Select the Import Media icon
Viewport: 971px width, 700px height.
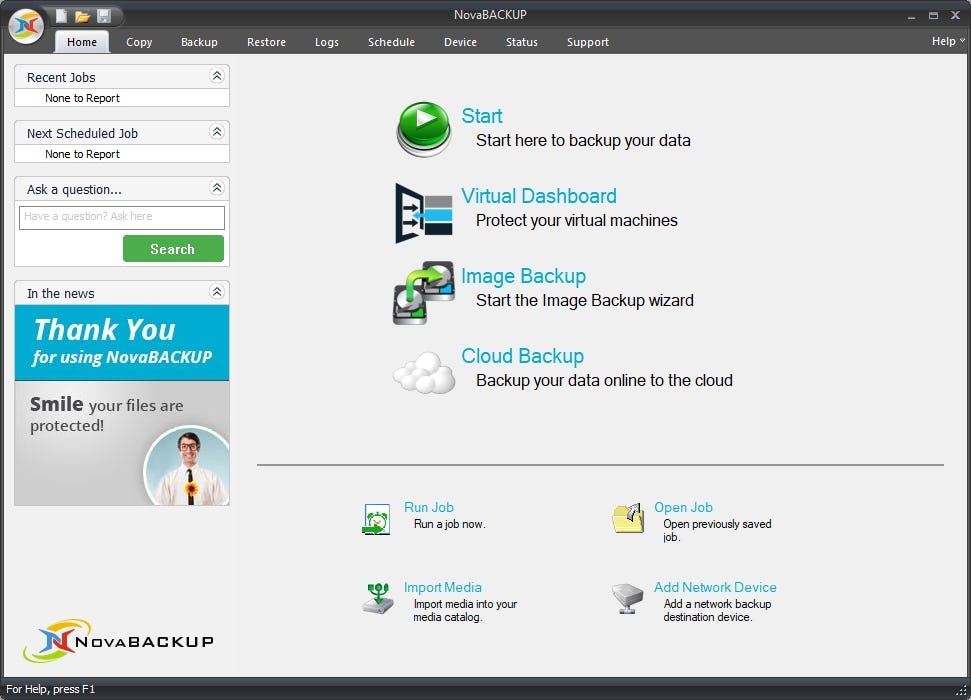click(x=377, y=598)
